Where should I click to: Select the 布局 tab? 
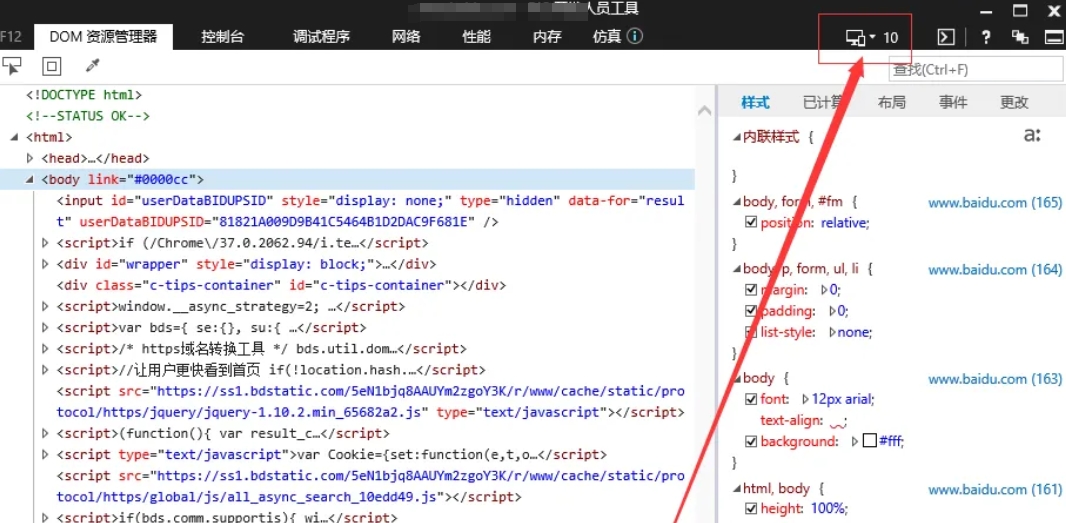tap(891, 103)
